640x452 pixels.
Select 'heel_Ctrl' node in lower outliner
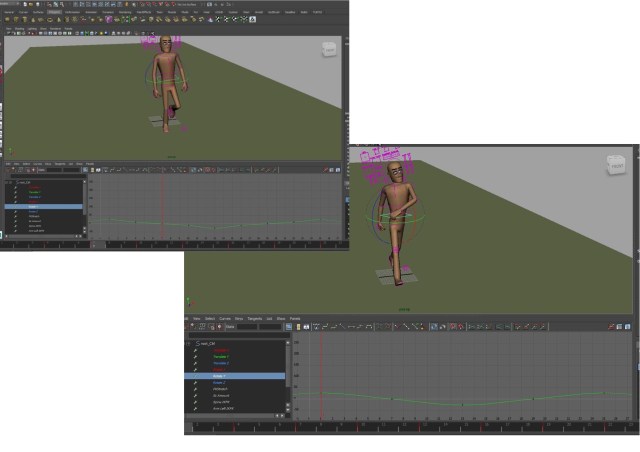[x=209, y=343]
